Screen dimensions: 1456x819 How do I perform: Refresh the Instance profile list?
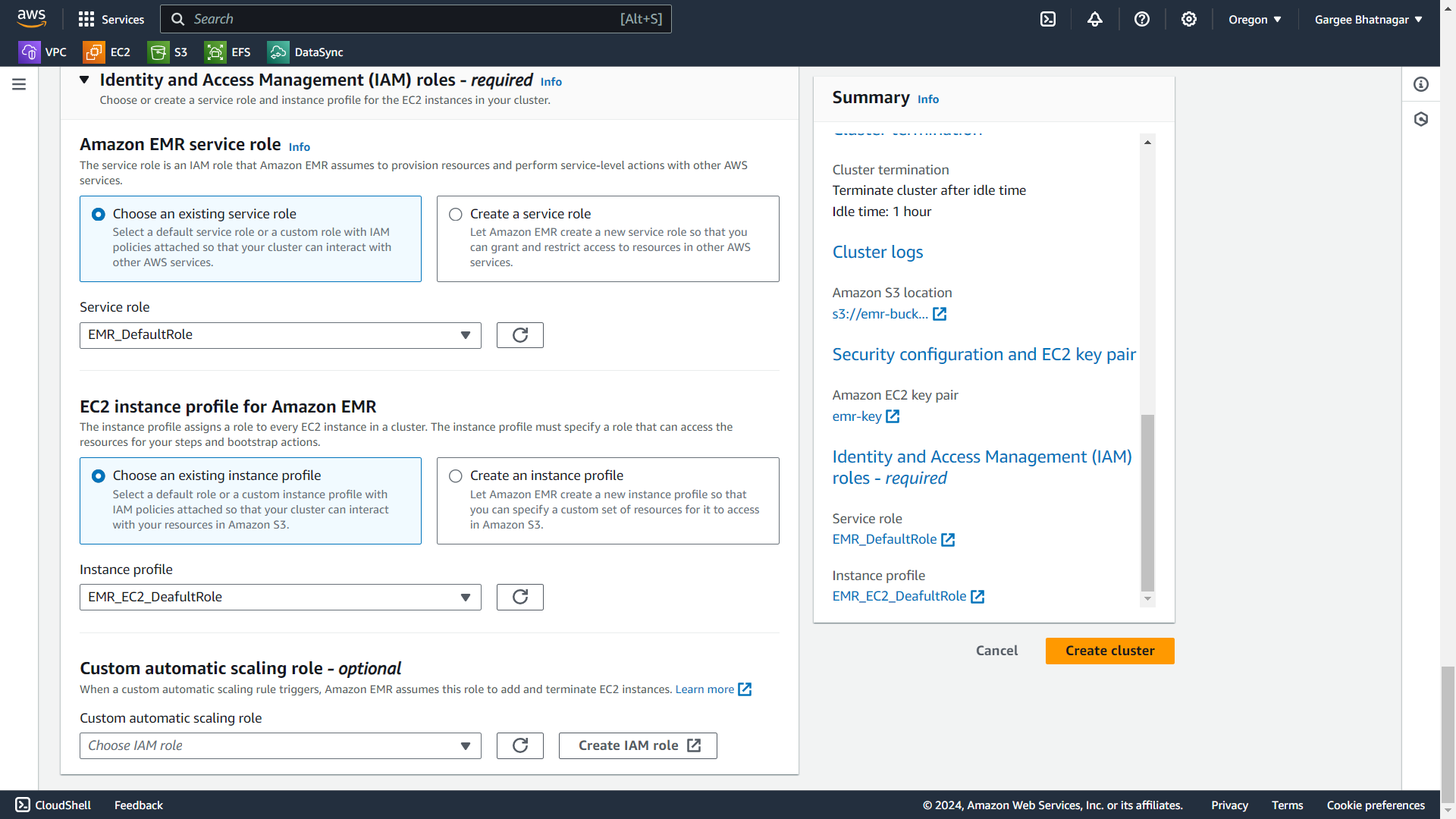coord(520,597)
